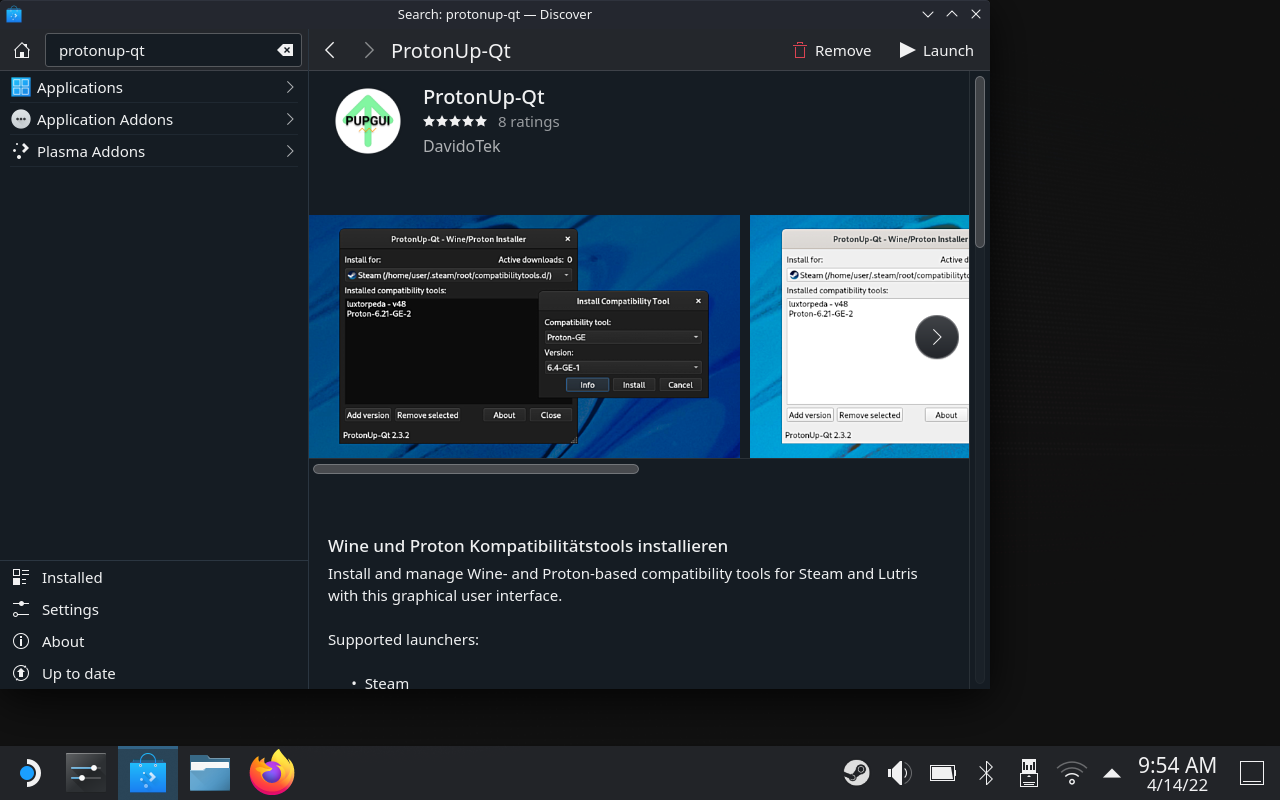Screen dimensions: 1280x800
Task: Open the Applications category
Action: [154, 87]
